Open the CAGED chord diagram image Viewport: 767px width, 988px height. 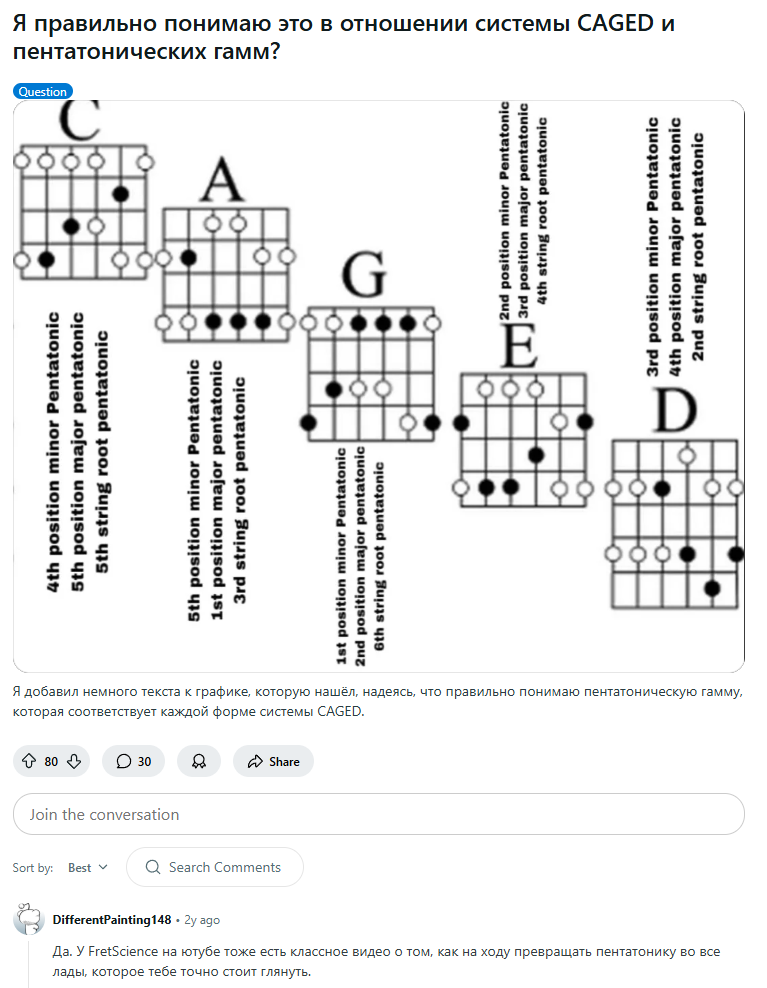tap(379, 386)
